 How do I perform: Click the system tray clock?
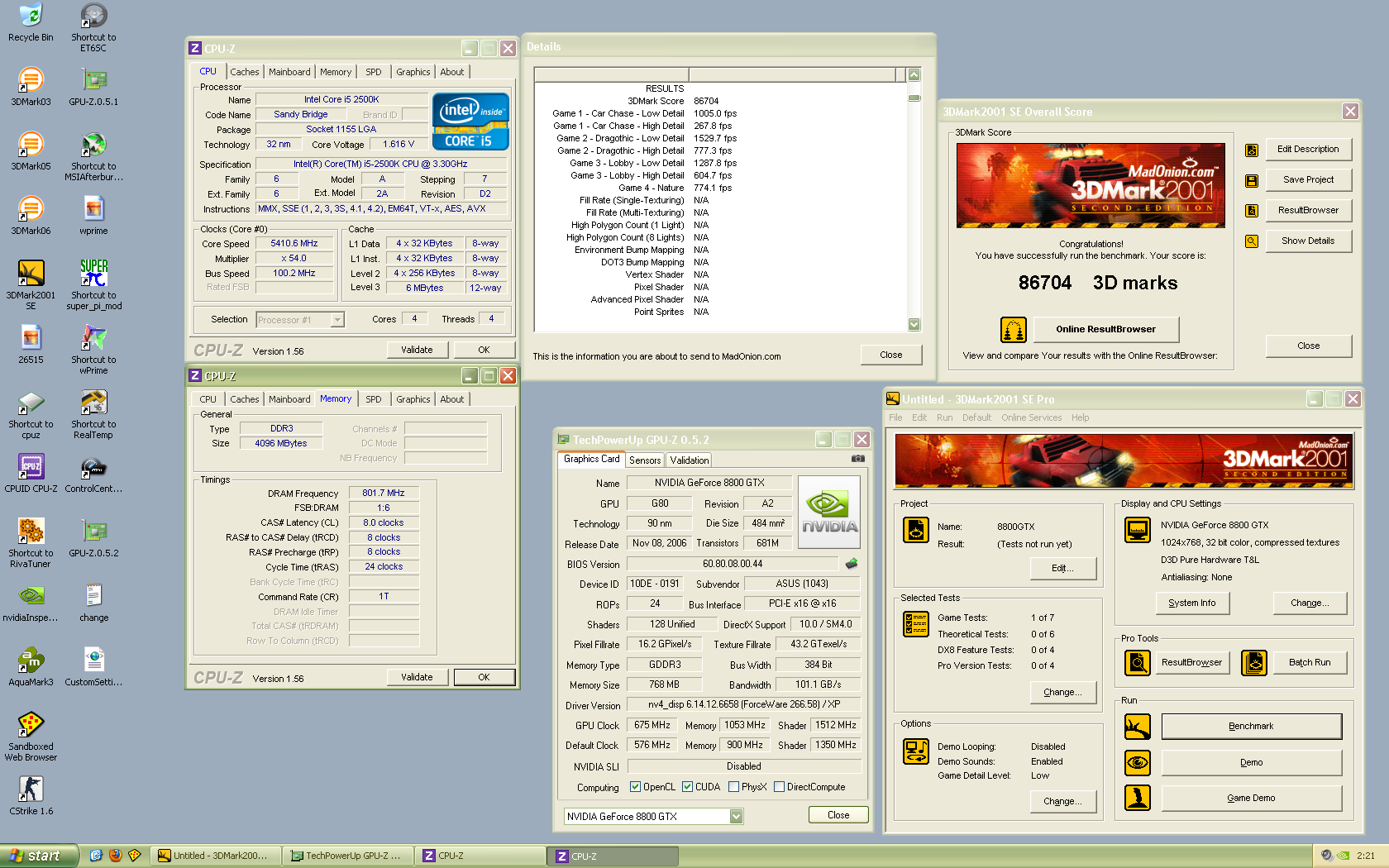pyautogui.click(x=1366, y=856)
